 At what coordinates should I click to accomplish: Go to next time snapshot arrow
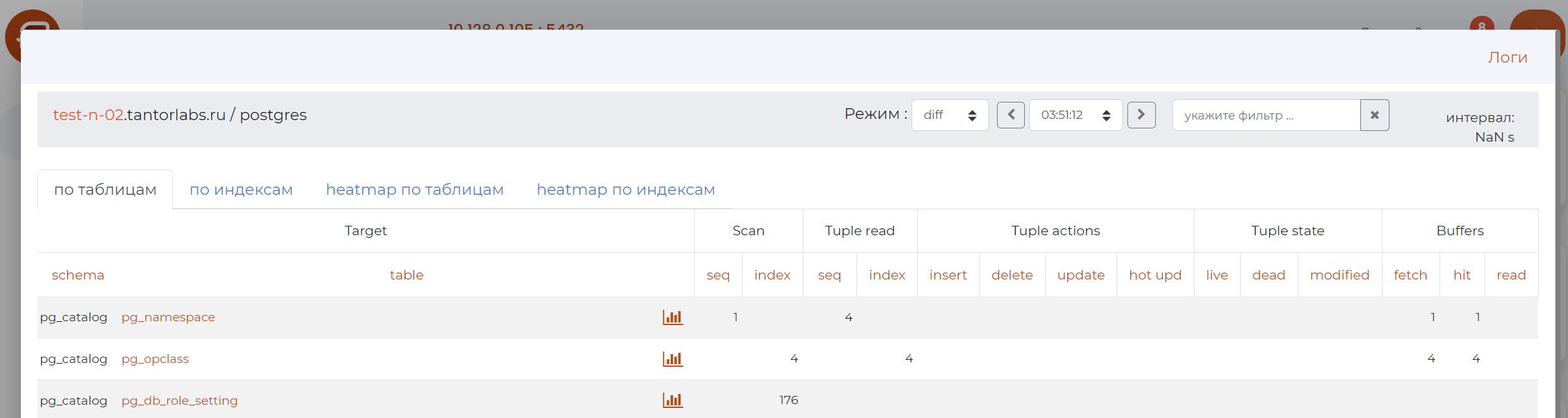[1141, 115]
